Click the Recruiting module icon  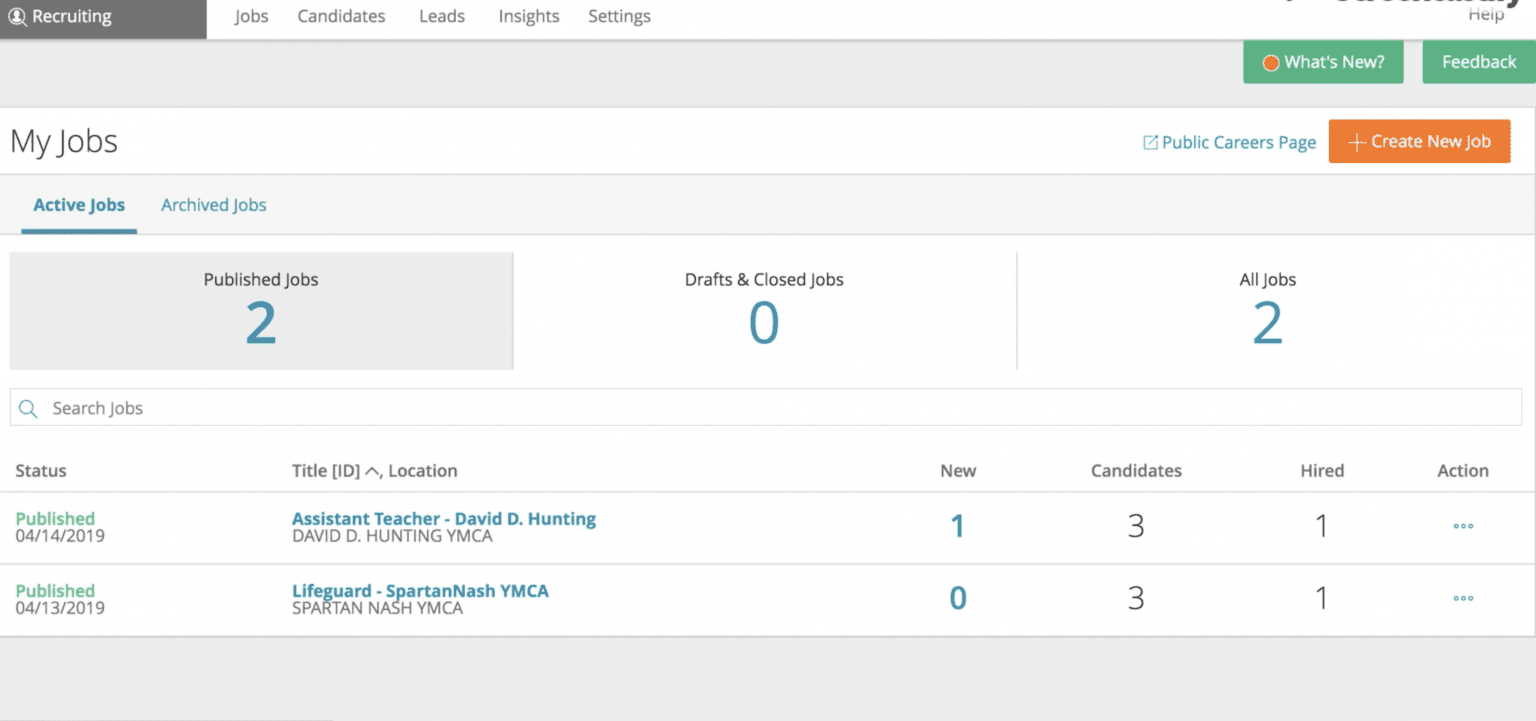coord(17,17)
